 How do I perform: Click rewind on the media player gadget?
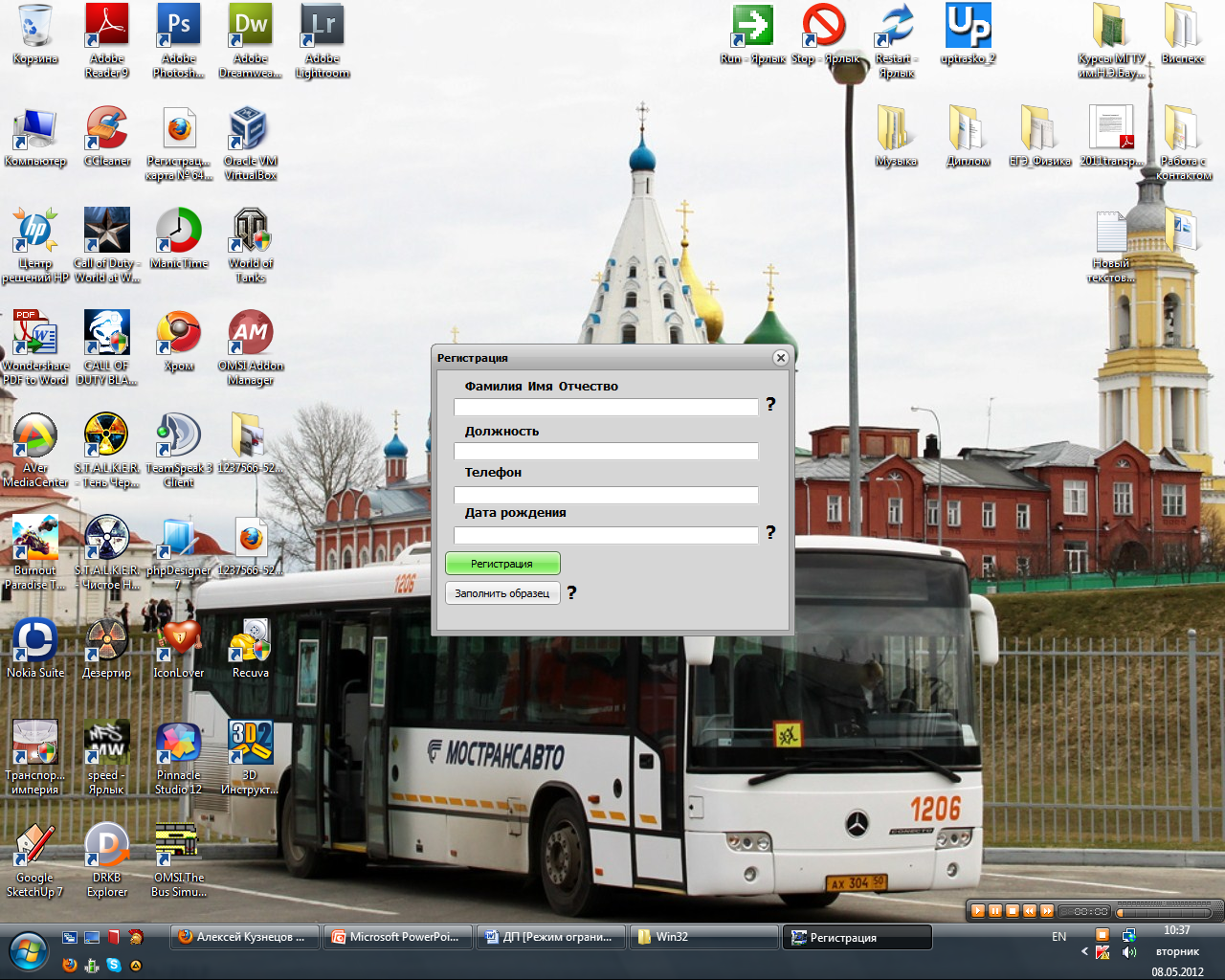point(1030,911)
